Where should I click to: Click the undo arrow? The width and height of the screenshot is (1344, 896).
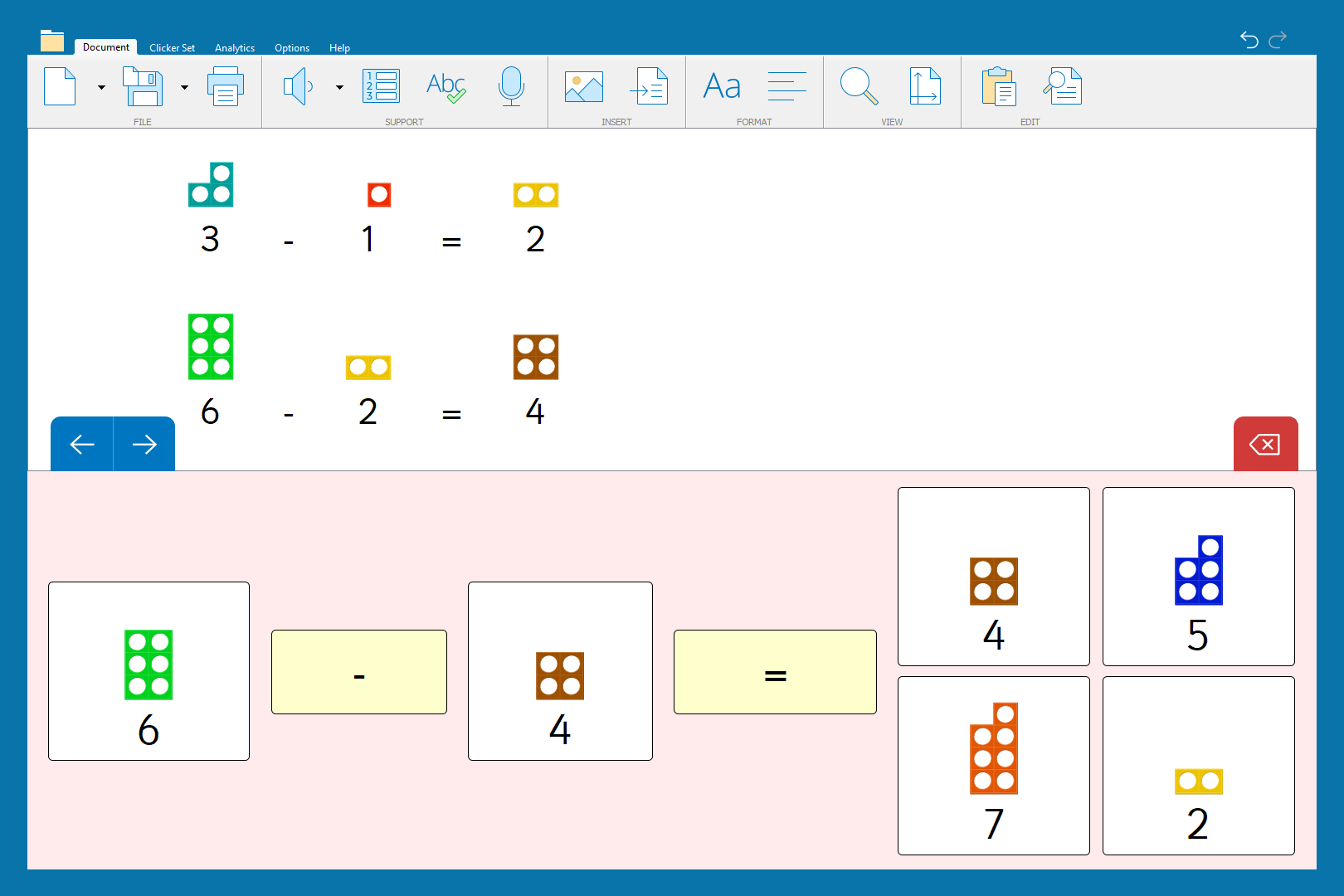pyautogui.click(x=1249, y=39)
